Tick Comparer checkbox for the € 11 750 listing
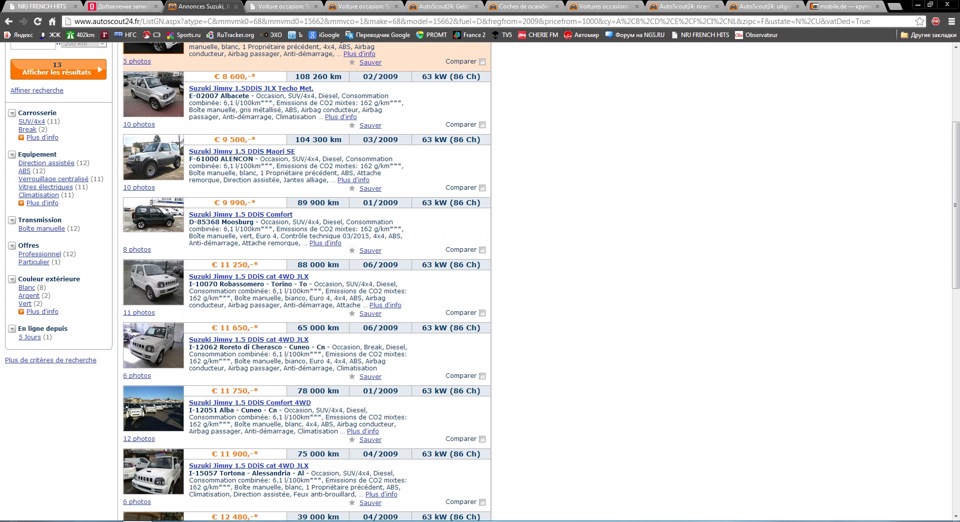960x522 pixels. tap(482, 439)
